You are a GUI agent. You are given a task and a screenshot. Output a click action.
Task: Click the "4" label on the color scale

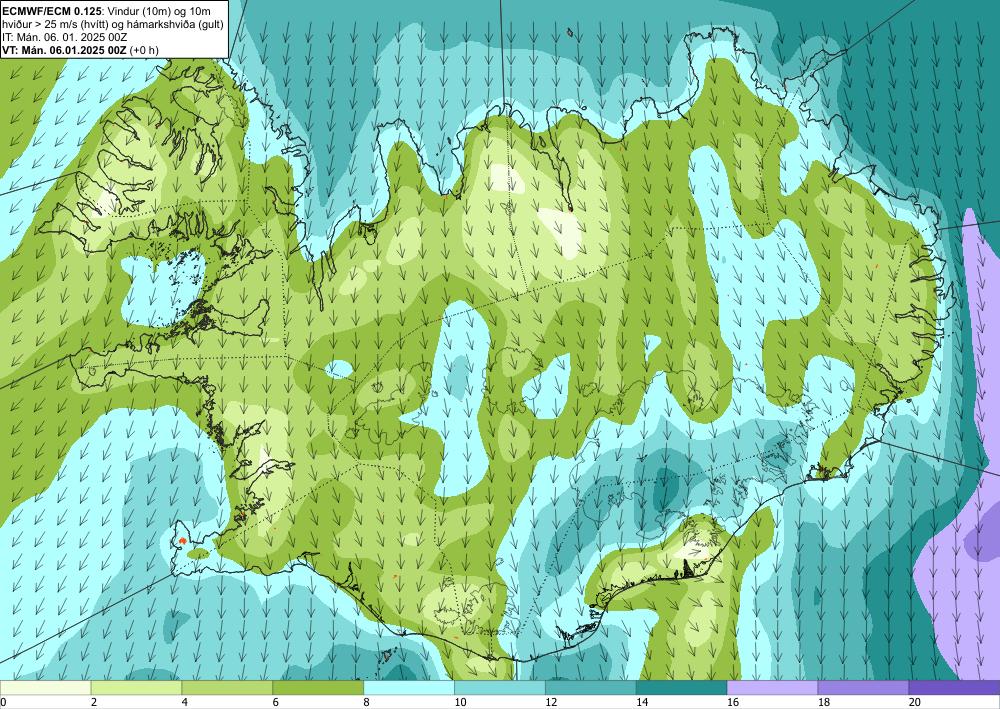185,702
